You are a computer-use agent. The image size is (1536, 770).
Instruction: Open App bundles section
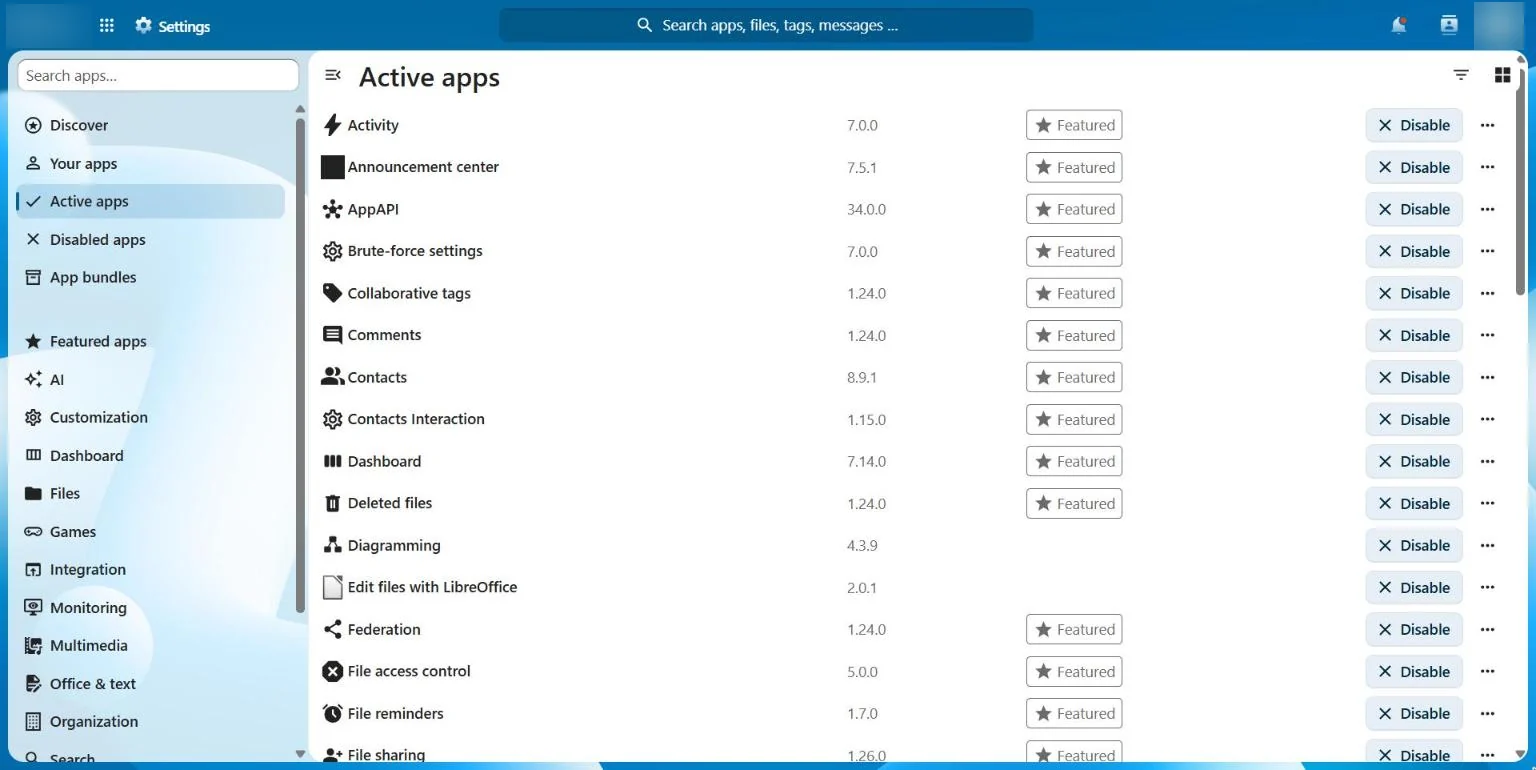[151, 277]
